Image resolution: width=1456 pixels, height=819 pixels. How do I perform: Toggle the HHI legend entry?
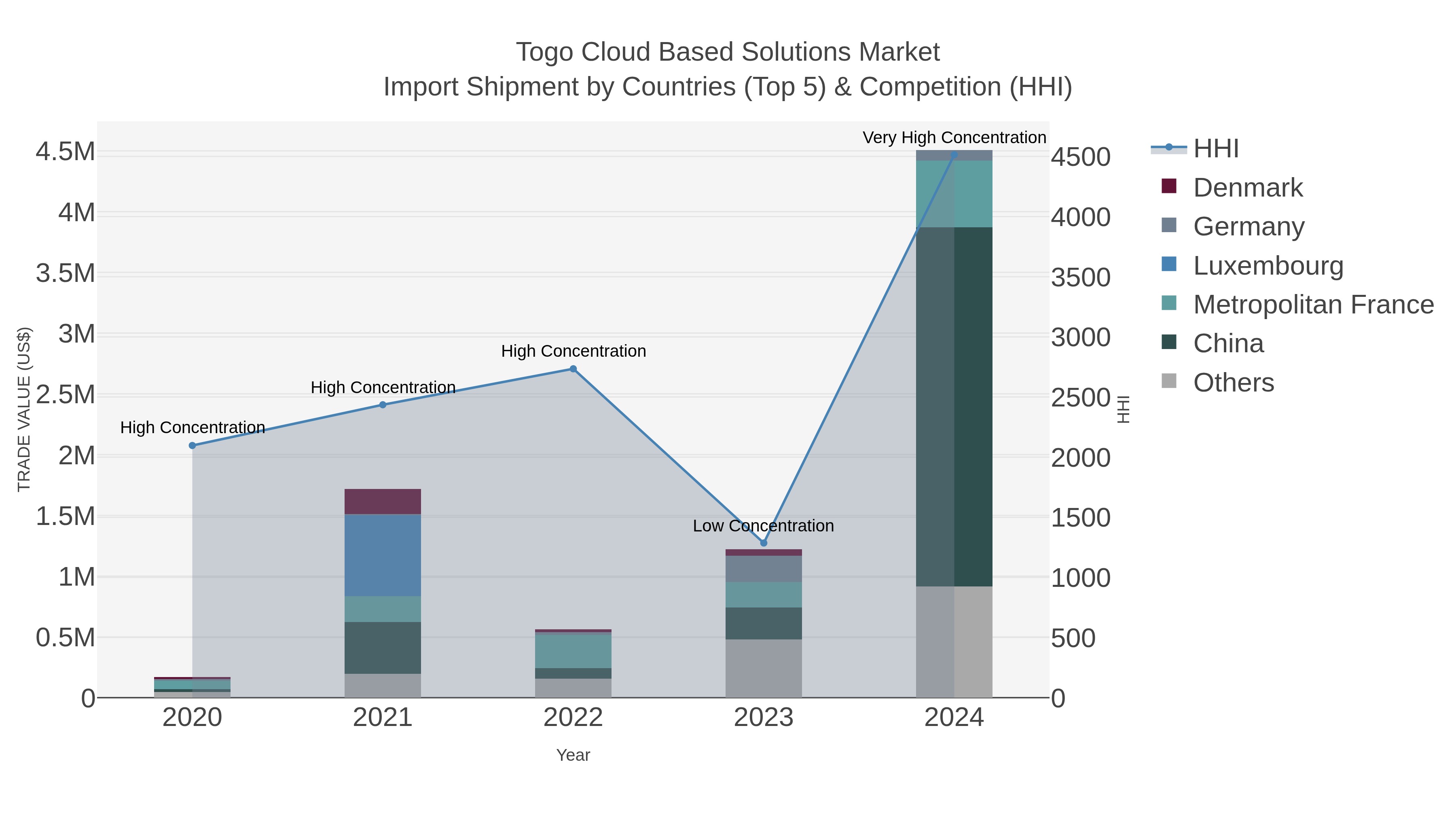click(x=1195, y=149)
